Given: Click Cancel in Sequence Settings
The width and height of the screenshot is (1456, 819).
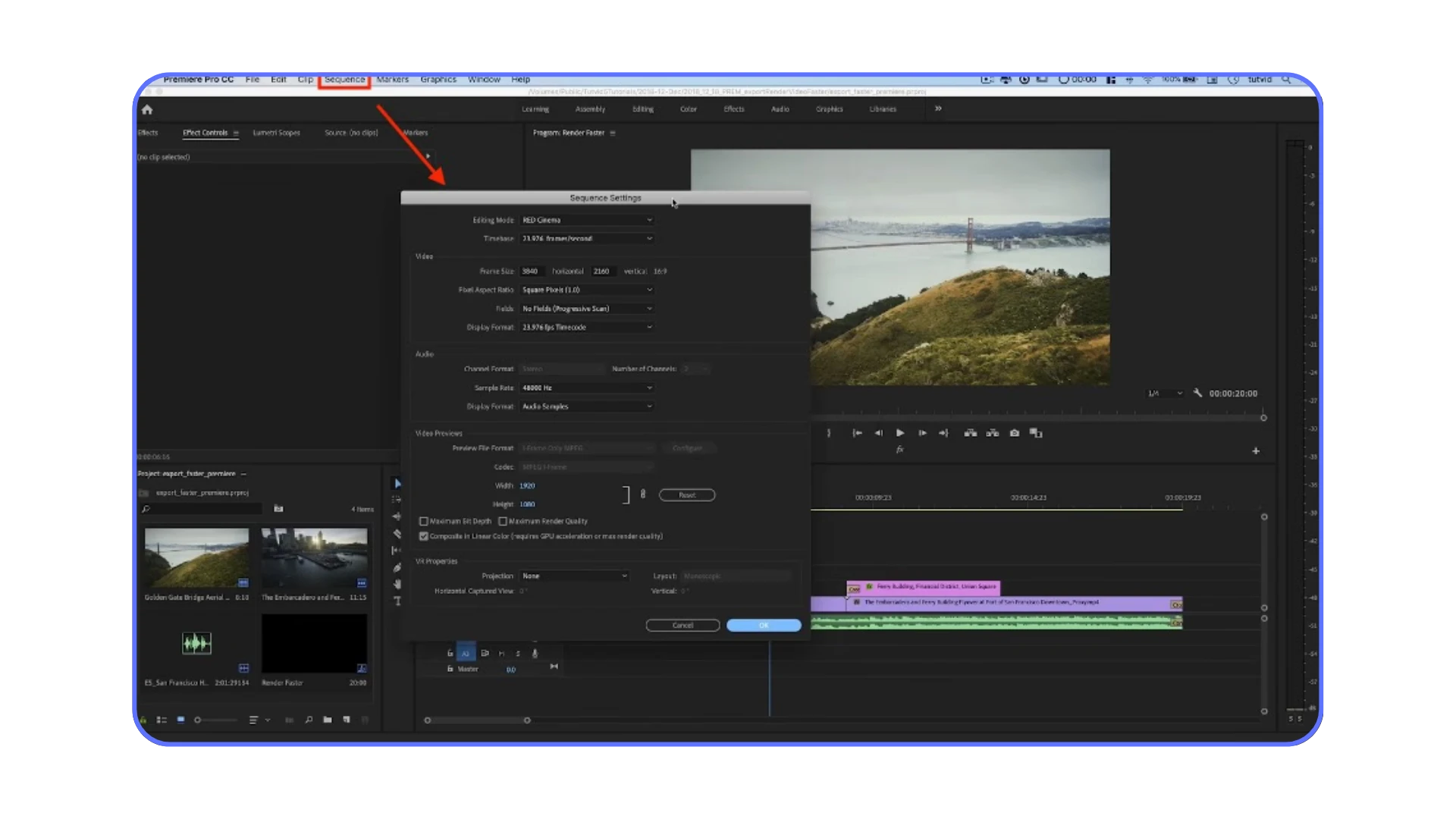Looking at the screenshot, I should [x=682, y=625].
